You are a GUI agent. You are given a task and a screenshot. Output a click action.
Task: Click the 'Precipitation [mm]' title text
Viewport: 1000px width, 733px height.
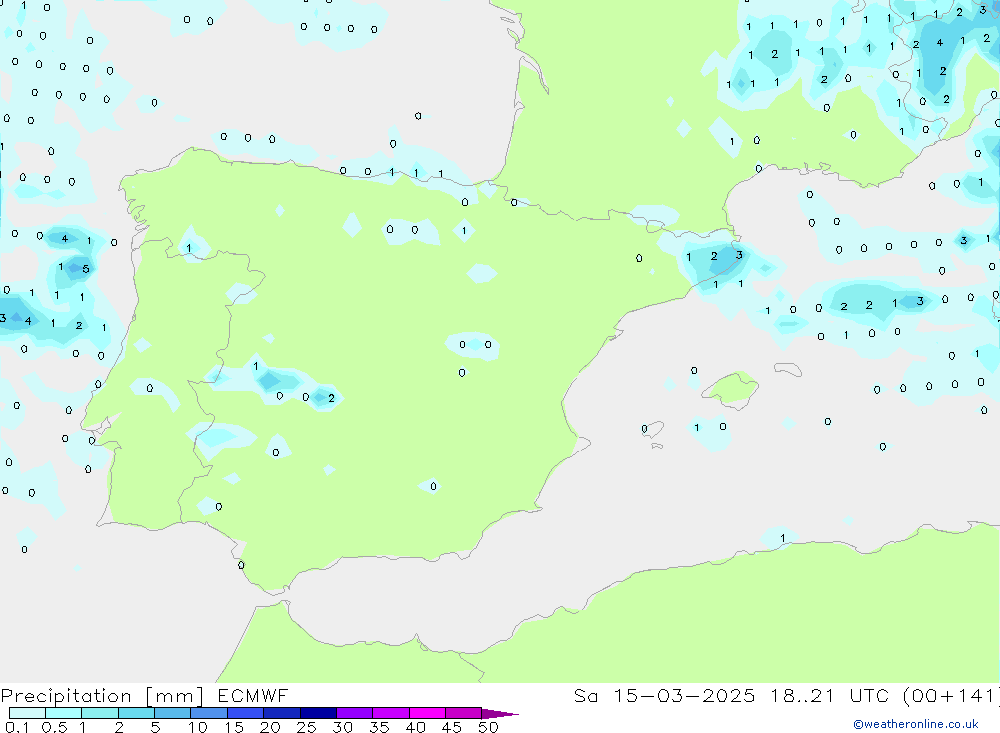[x=102, y=696]
